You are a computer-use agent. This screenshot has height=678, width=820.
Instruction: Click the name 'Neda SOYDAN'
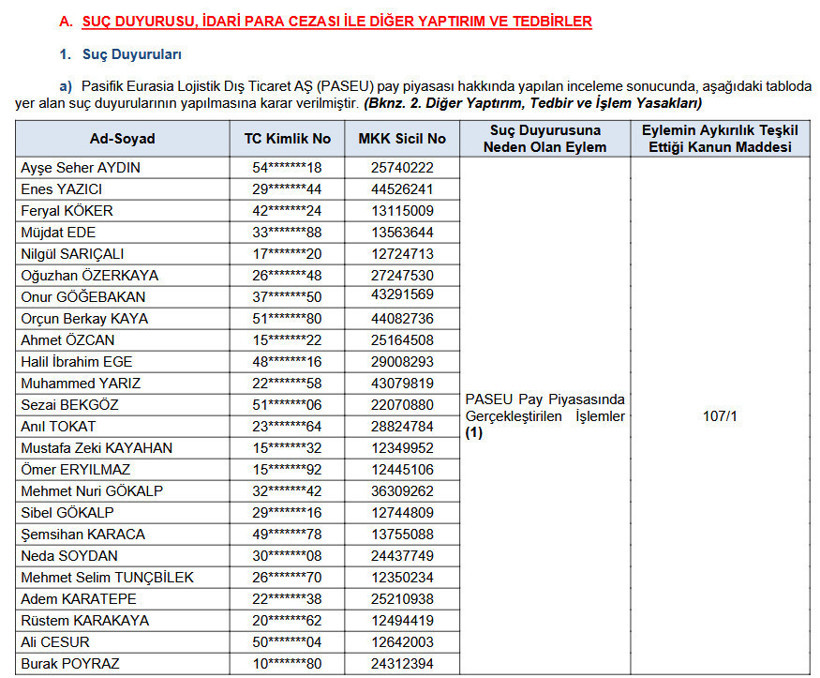pyautogui.click(x=69, y=556)
